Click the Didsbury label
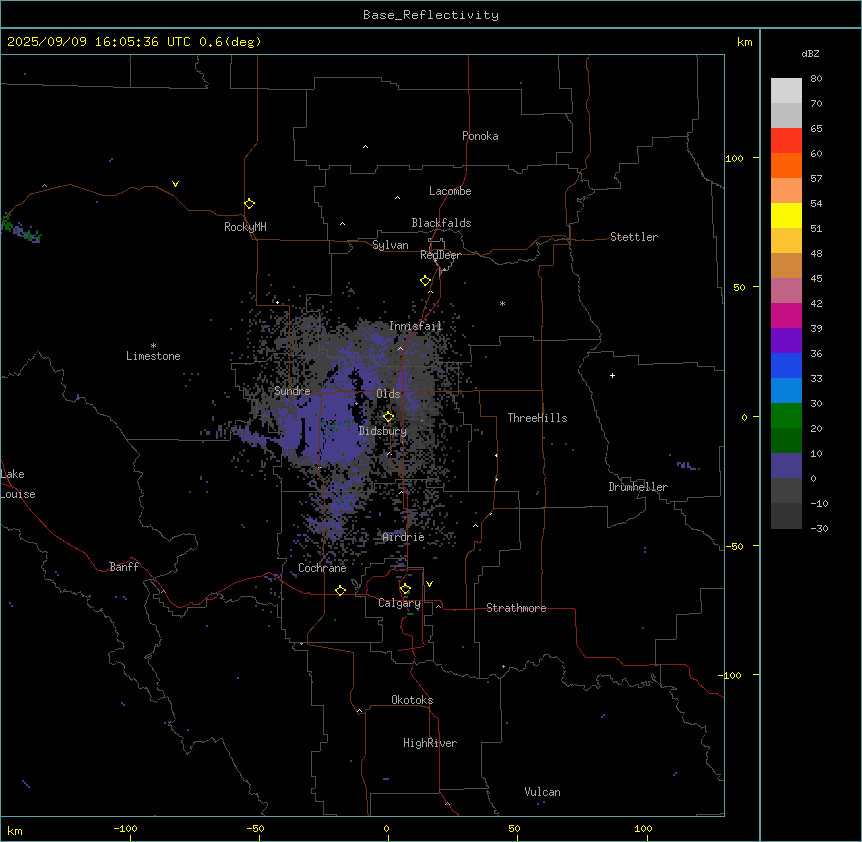Viewport: 862px width, 842px height. (383, 431)
